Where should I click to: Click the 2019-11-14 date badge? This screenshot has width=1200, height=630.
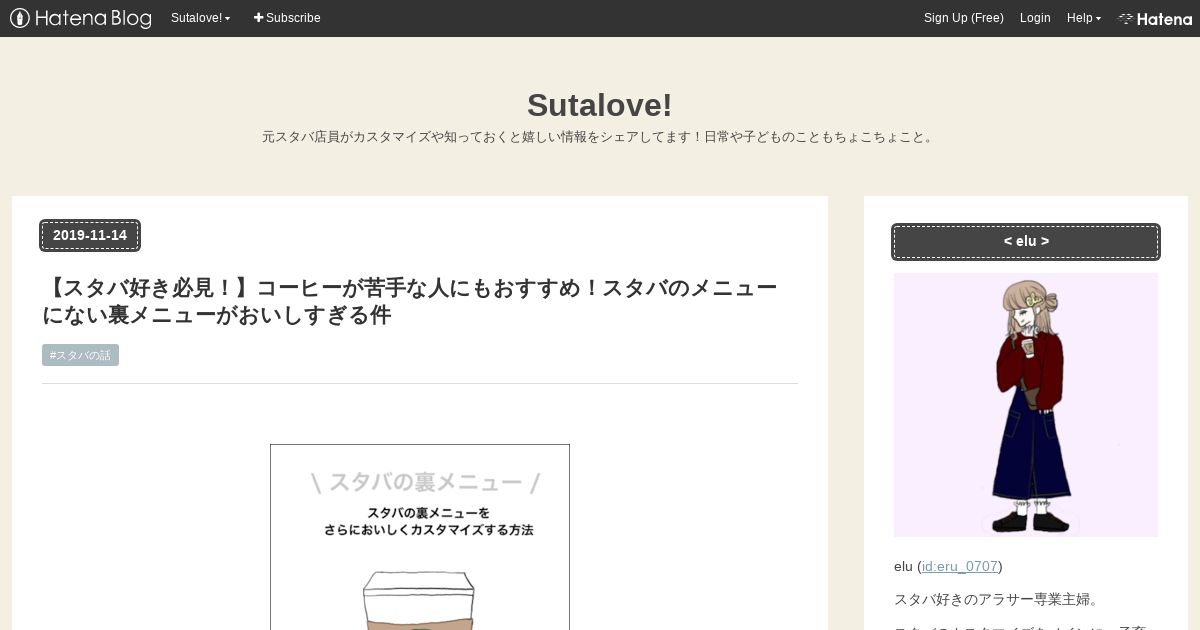tap(90, 236)
